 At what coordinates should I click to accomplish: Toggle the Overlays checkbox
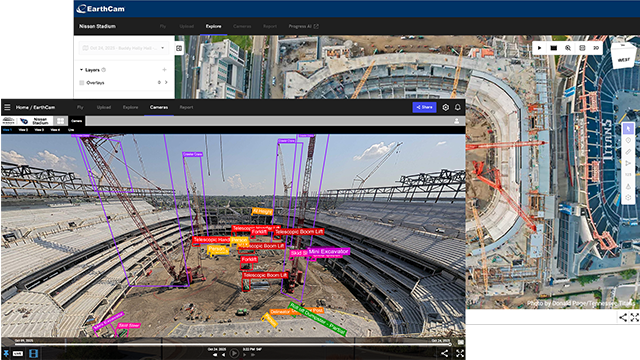point(82,82)
